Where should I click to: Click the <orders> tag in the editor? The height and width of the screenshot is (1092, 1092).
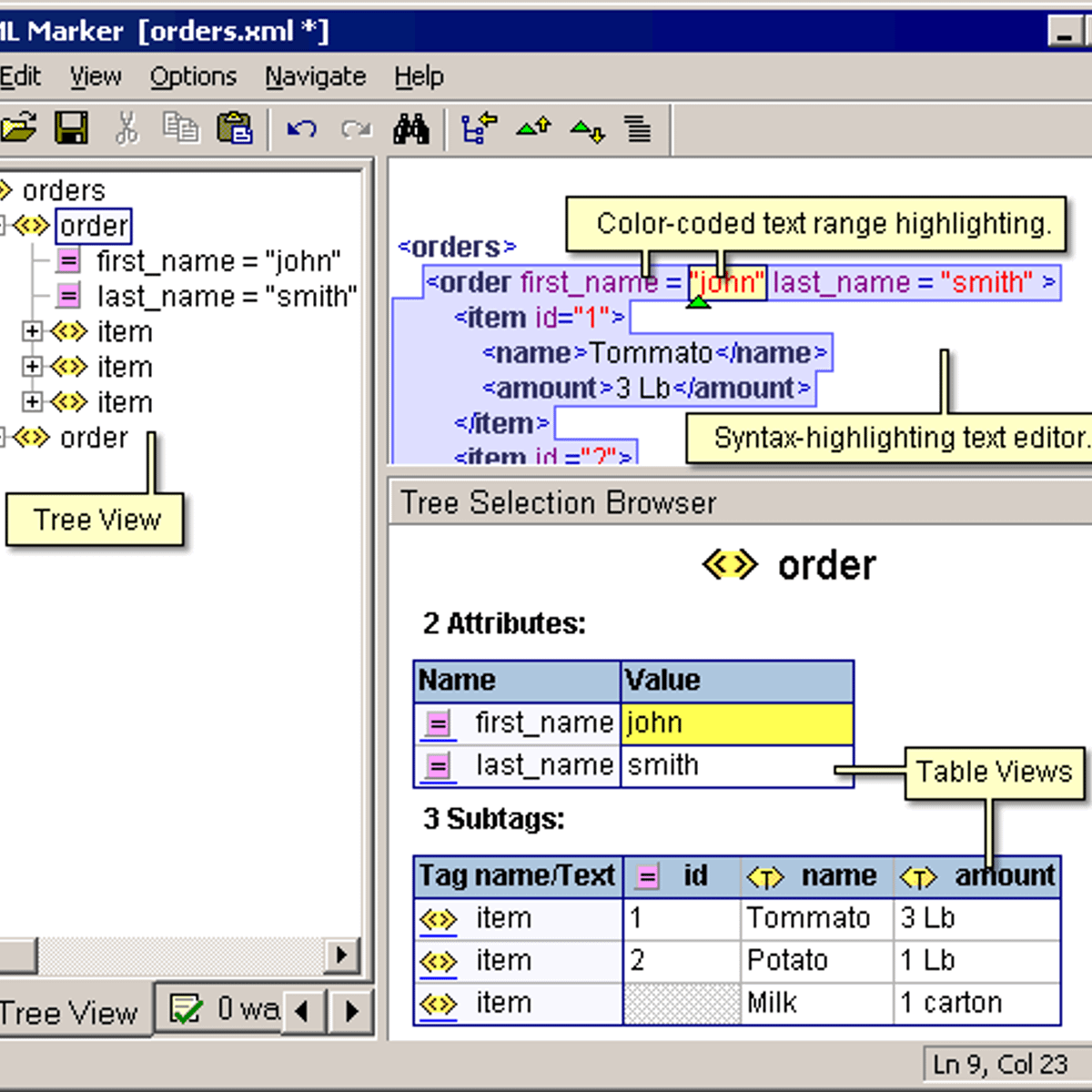tap(457, 247)
